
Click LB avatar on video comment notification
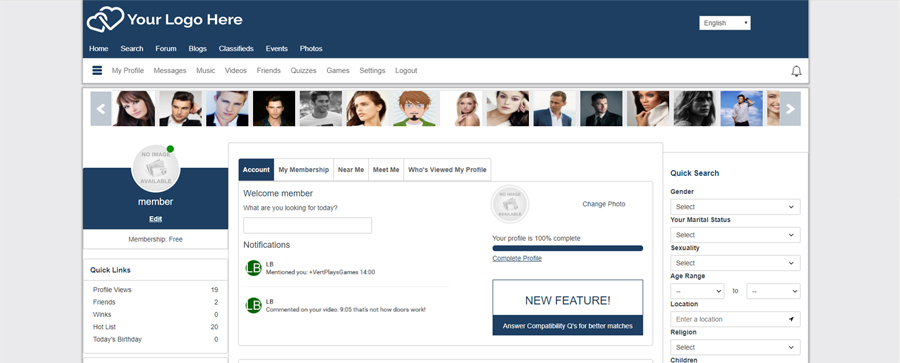tap(254, 305)
